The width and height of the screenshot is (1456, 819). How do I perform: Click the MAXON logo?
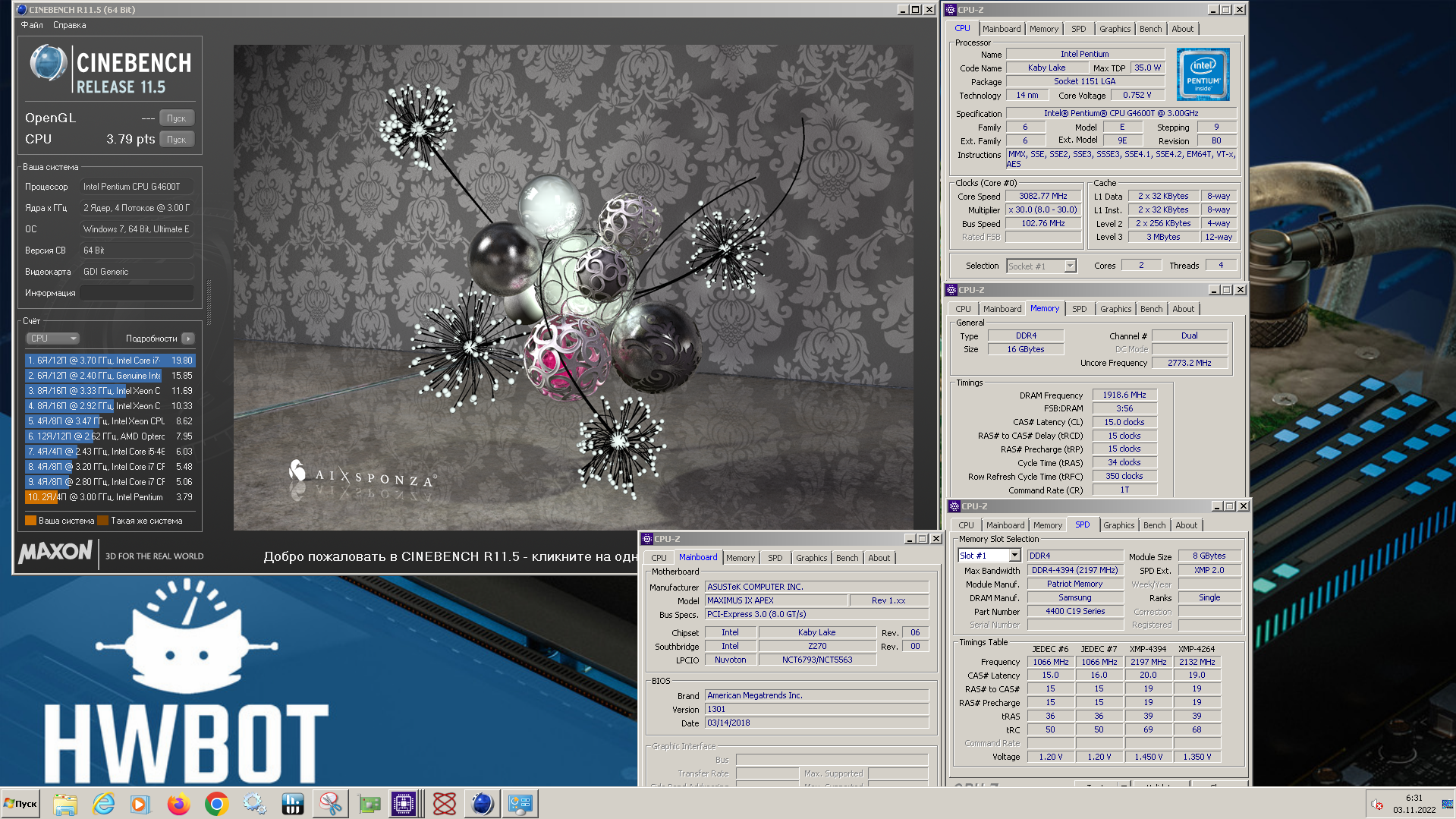click(x=55, y=552)
